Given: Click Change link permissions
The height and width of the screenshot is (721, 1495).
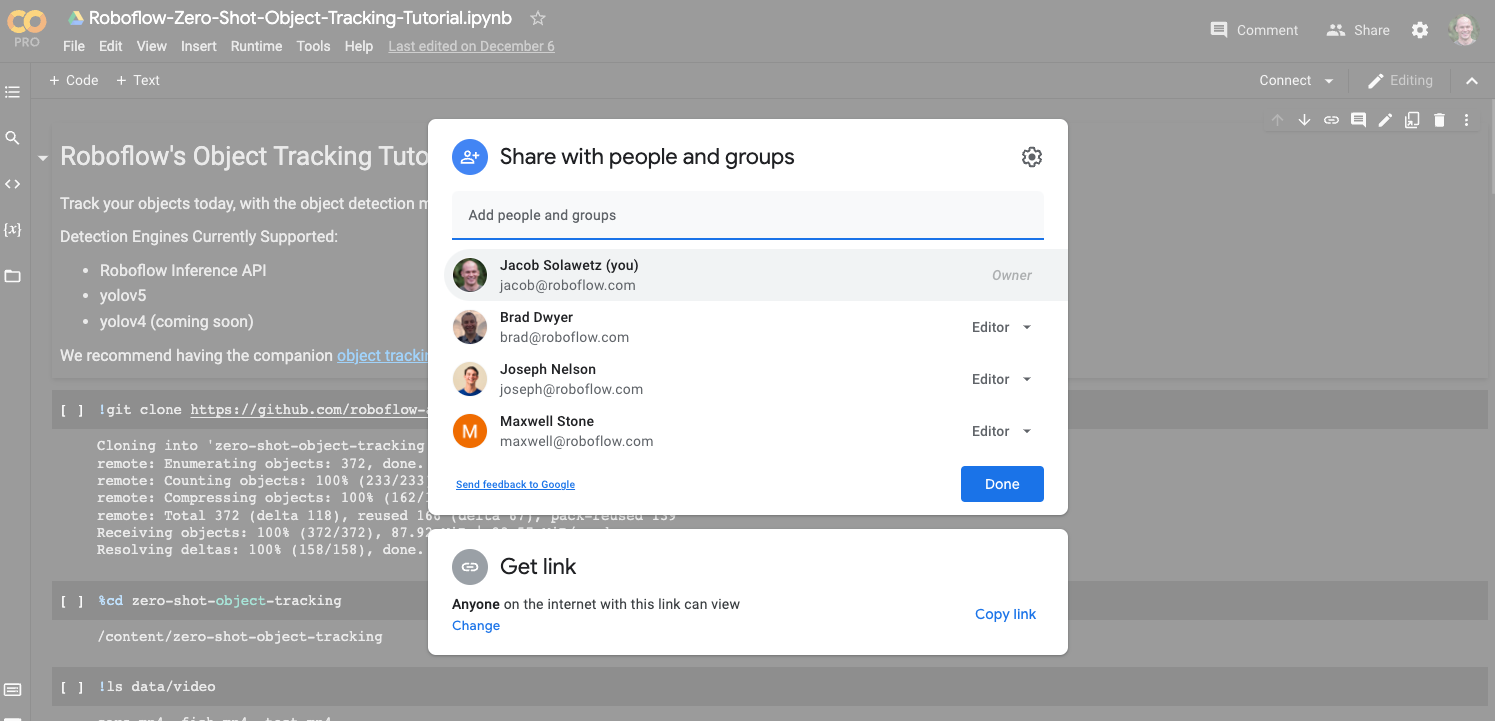Looking at the screenshot, I should click(476, 625).
